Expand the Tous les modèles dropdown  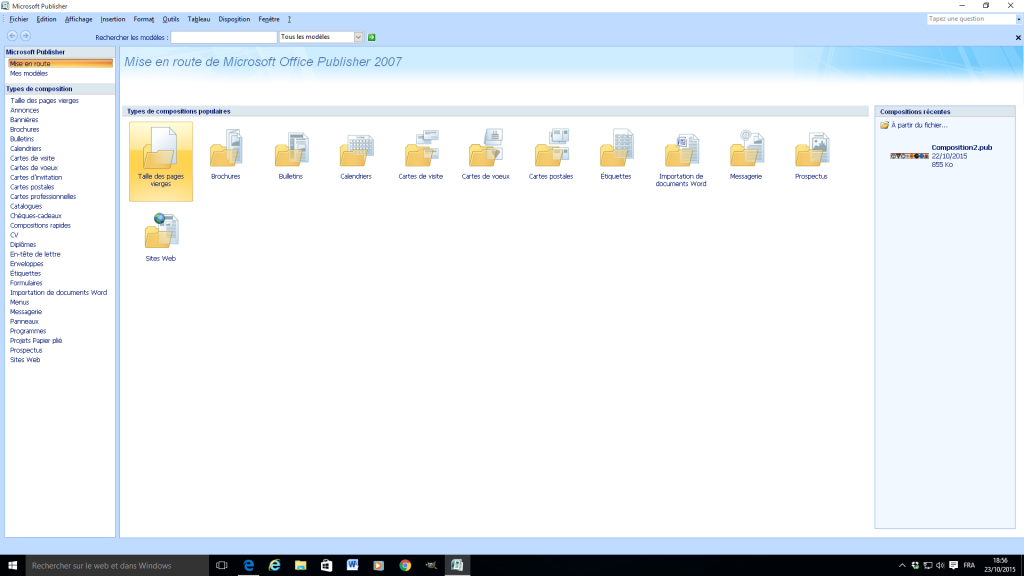[x=358, y=37]
